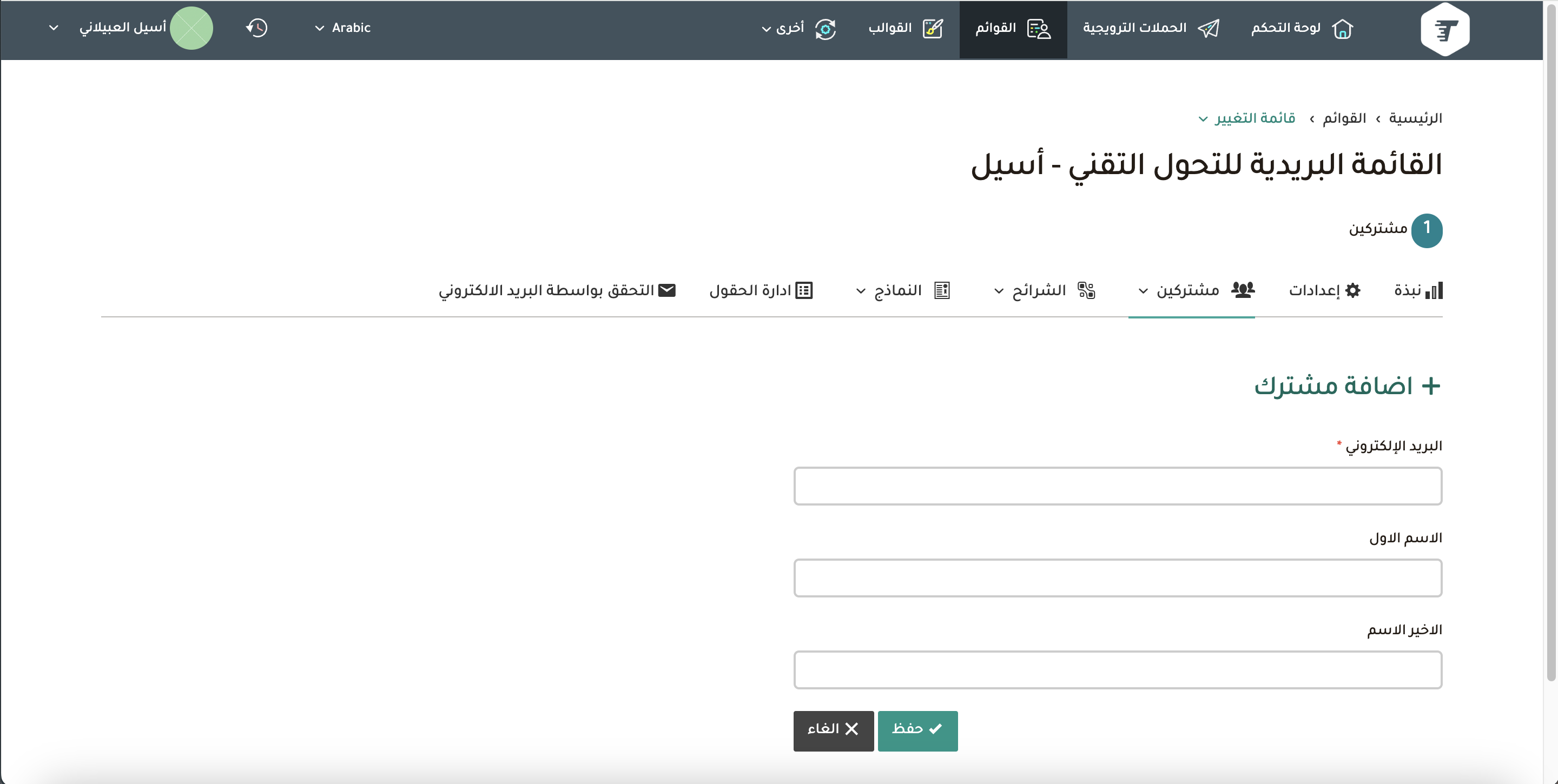Click the green user avatar circle
Viewport: 1558px width, 784px height.
coord(191,28)
